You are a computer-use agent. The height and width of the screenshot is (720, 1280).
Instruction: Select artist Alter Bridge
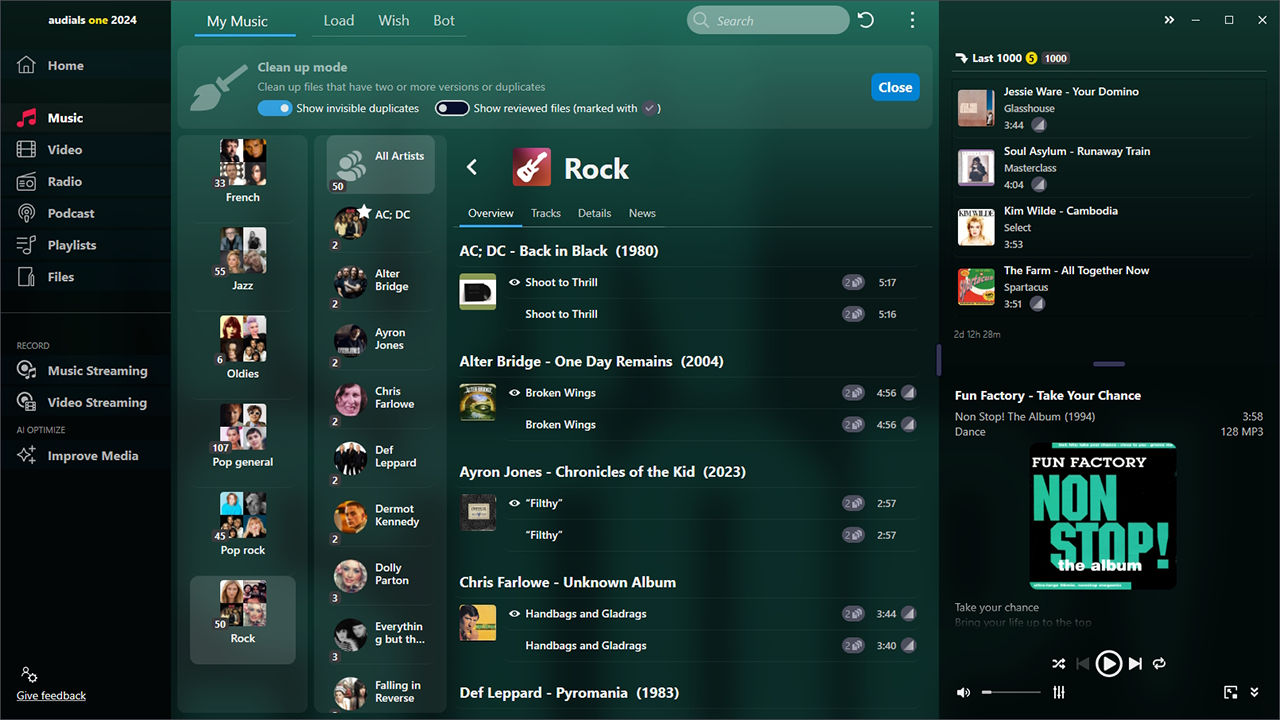(381, 282)
